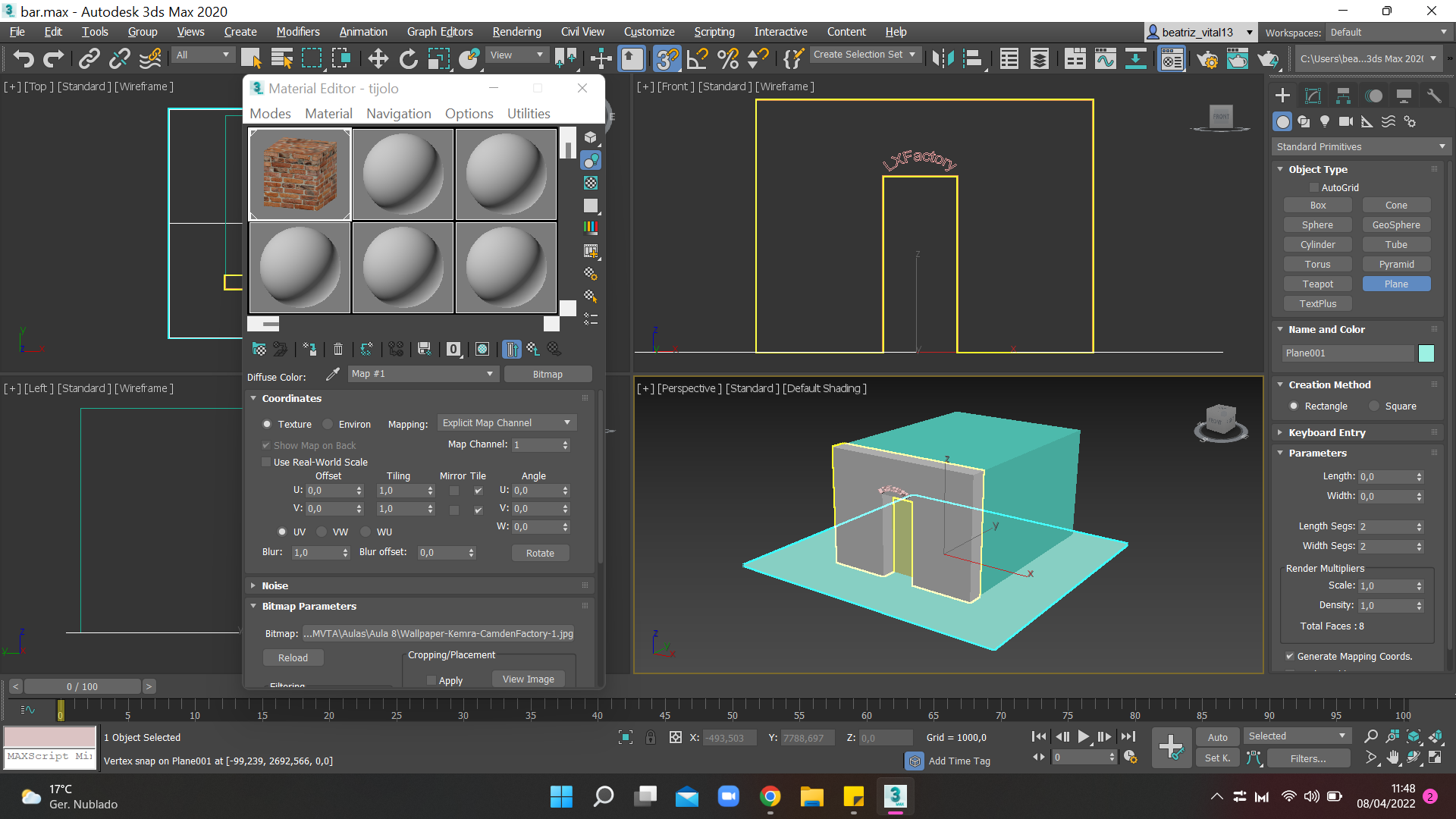
Task: Enable Use Real-World Scale checkbox
Action: tap(266, 462)
